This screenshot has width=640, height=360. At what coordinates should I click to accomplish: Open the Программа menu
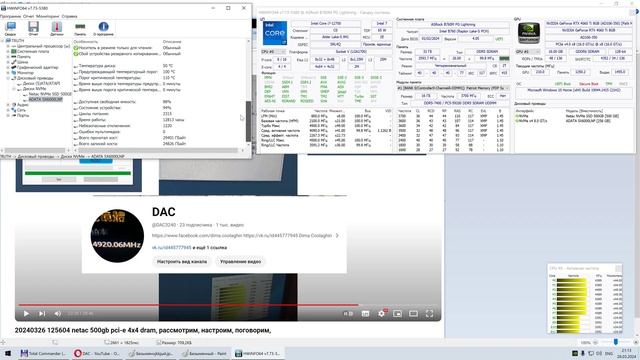coord(10,16)
